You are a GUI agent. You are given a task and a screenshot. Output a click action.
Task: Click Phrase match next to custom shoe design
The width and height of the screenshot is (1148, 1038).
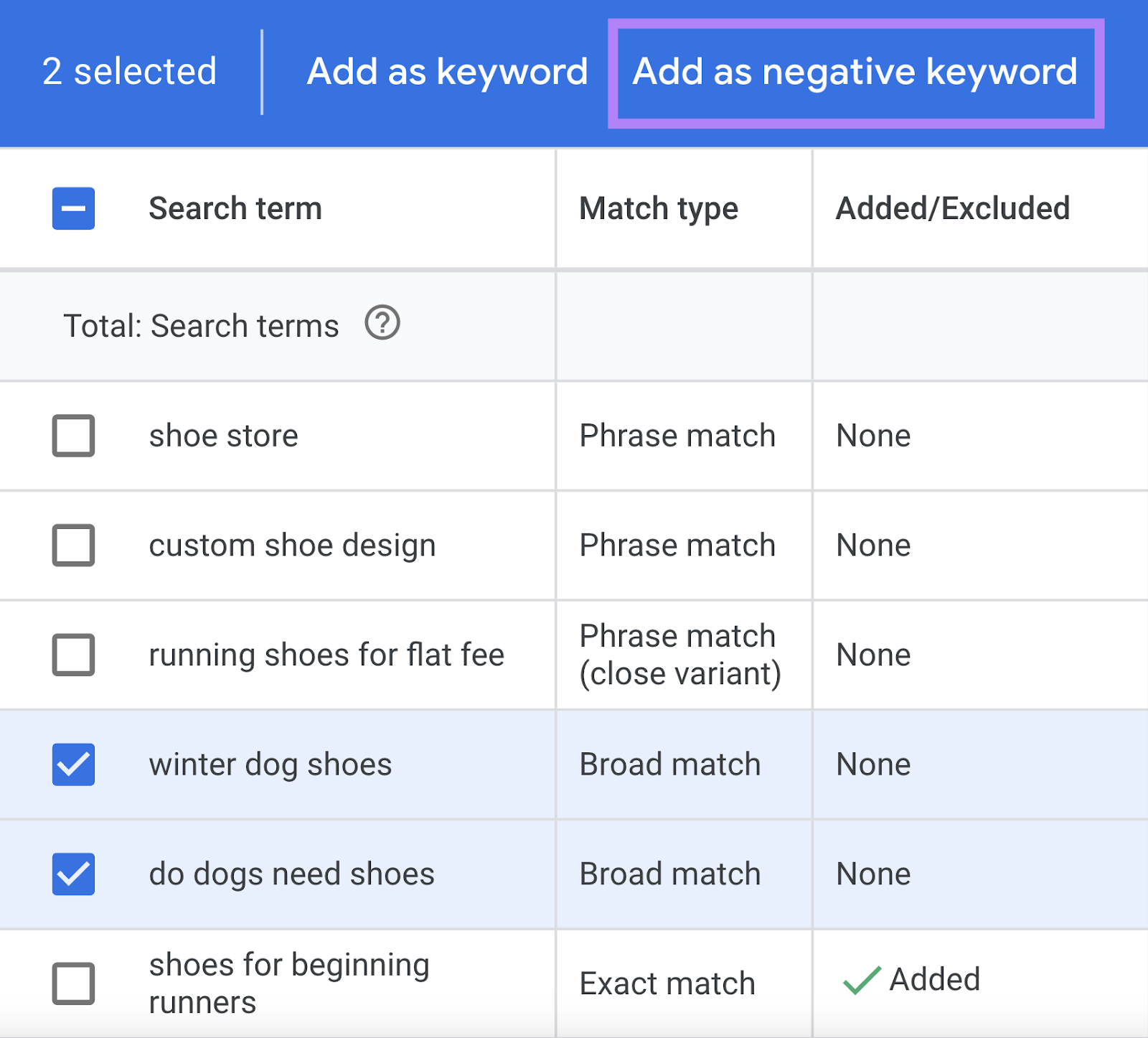tap(677, 546)
